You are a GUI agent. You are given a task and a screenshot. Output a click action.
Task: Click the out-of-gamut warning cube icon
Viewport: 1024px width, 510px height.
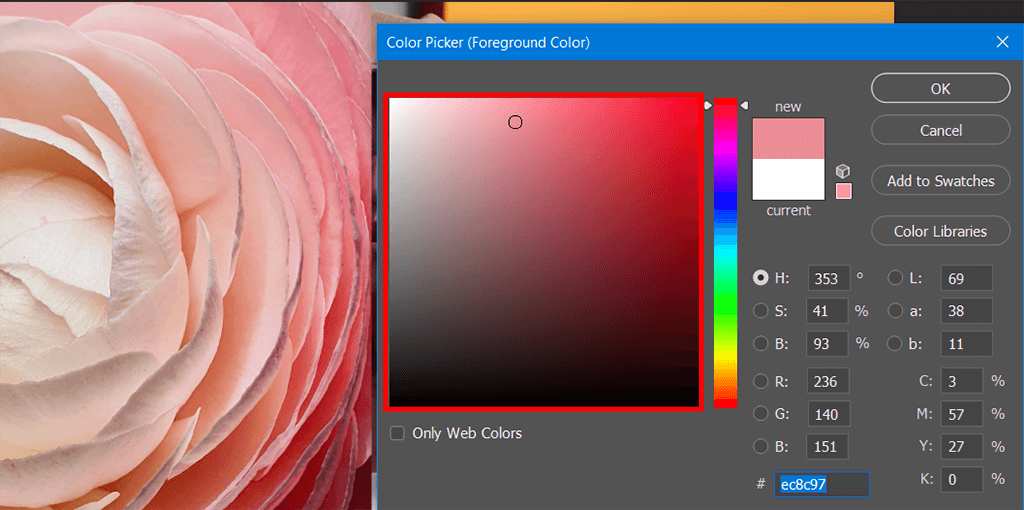pos(843,171)
